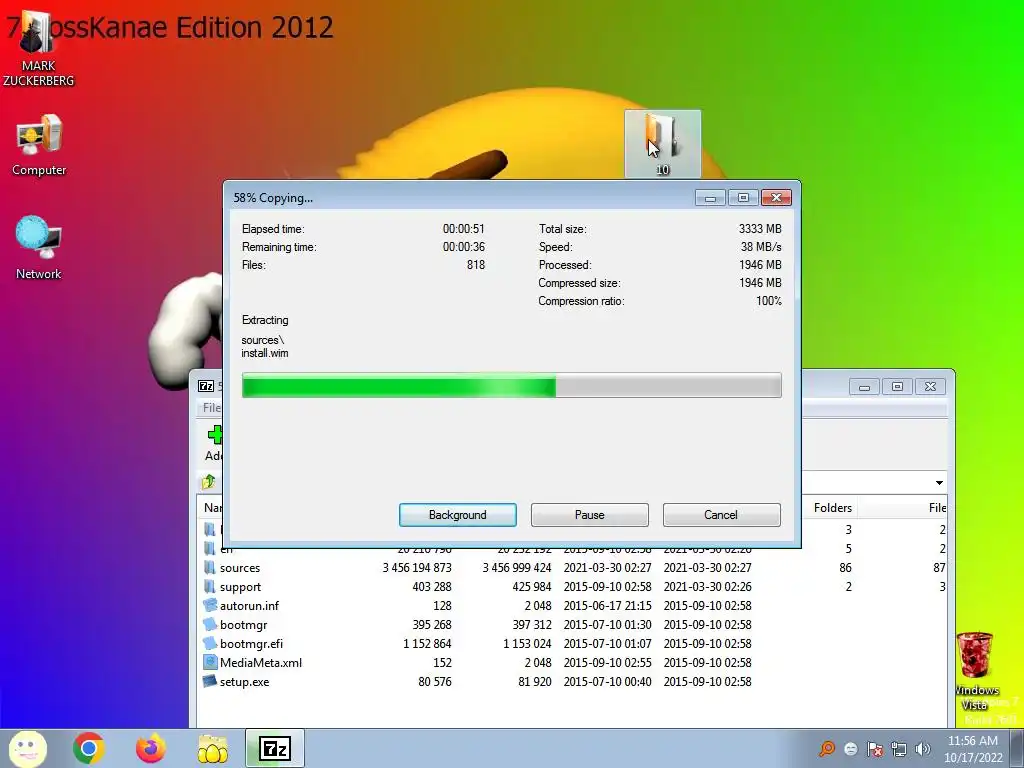Launch Google Chrome from the taskbar
This screenshot has height=768, width=1024.
[x=89, y=748]
